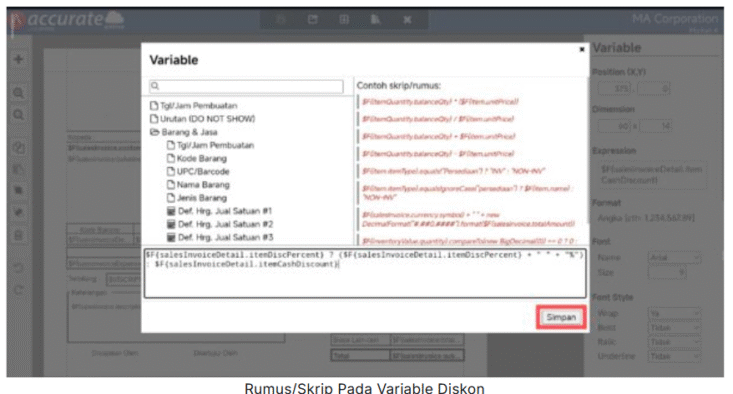Viewport: 733px width, 394px height.
Task: Click the addition example formula
Action: point(438,136)
